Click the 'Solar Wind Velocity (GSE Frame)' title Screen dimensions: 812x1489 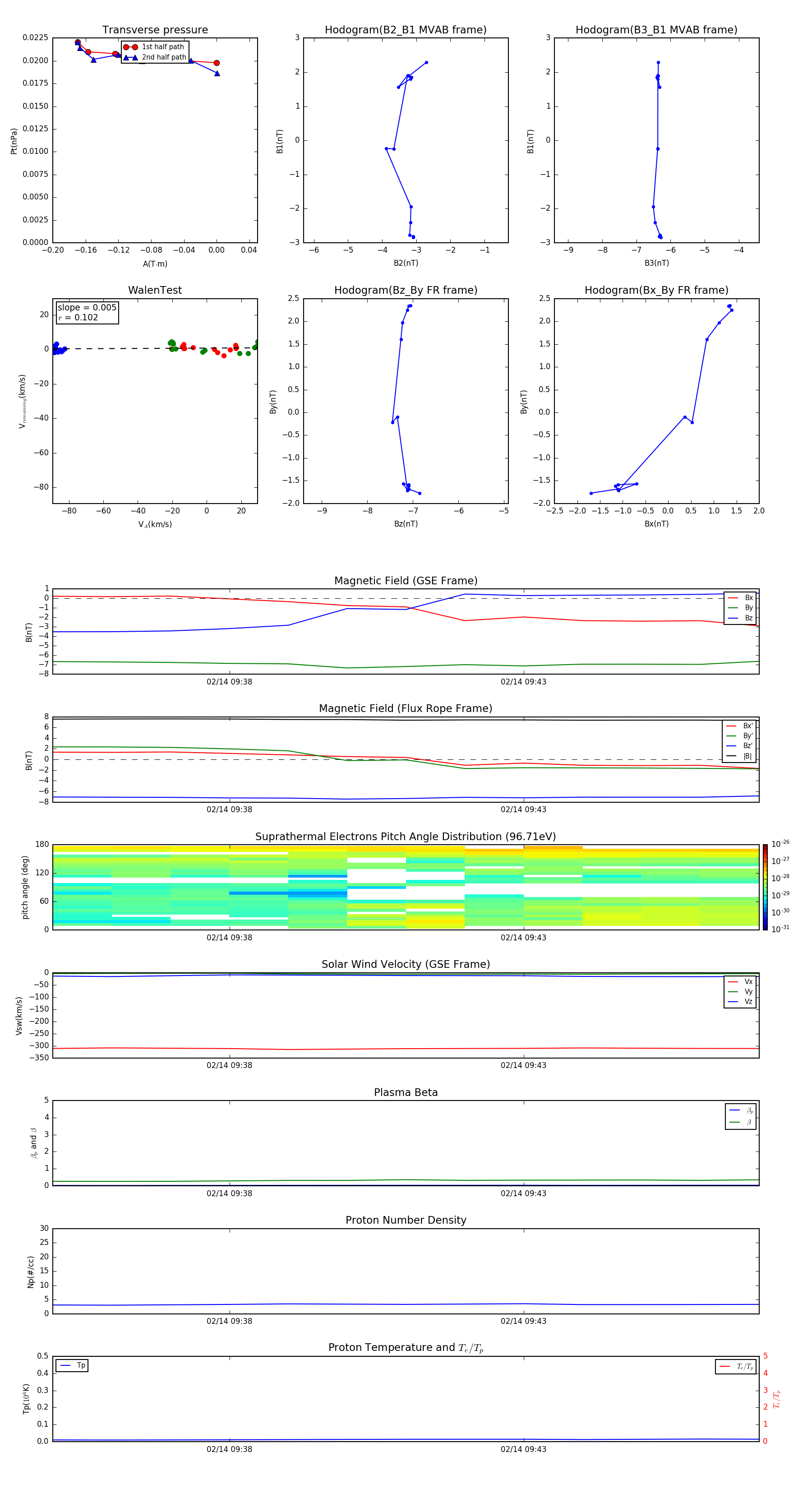[x=406, y=965]
